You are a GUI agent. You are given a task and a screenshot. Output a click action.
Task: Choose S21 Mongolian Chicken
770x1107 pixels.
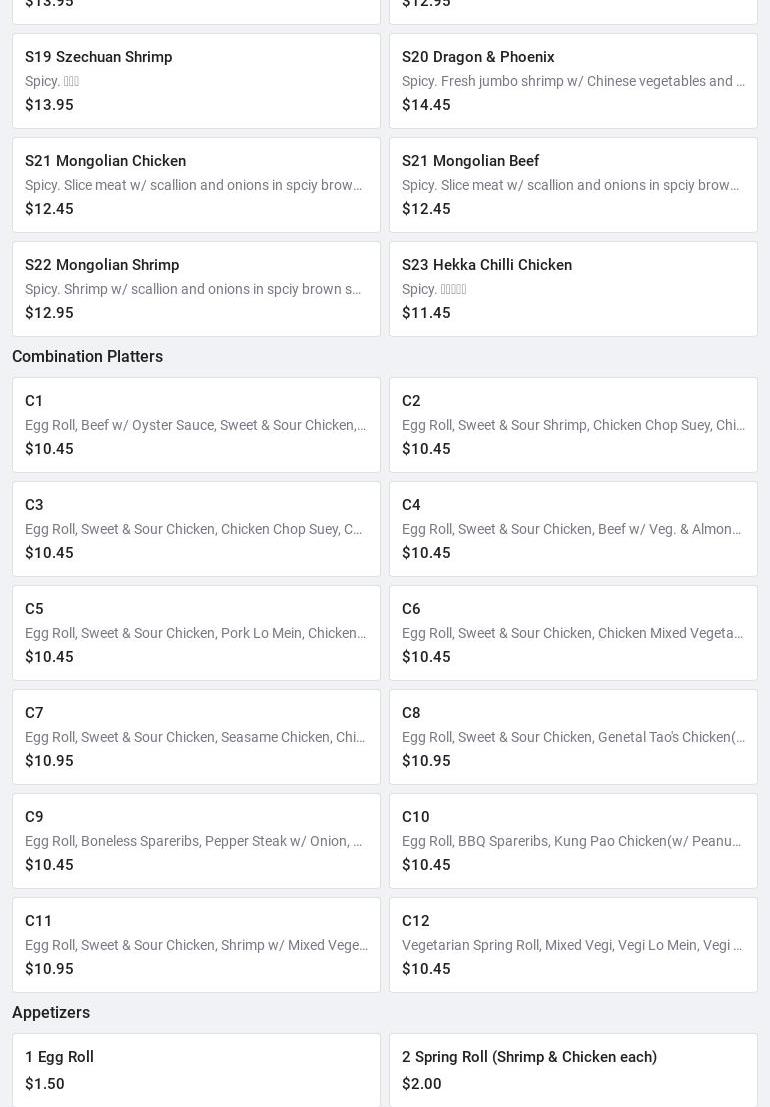click(x=196, y=185)
